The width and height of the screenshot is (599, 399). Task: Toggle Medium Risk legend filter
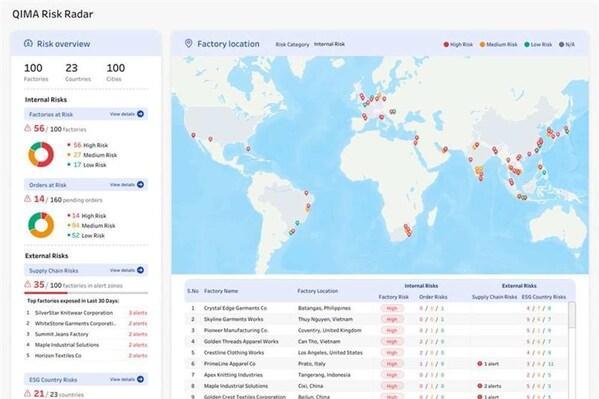coord(499,44)
